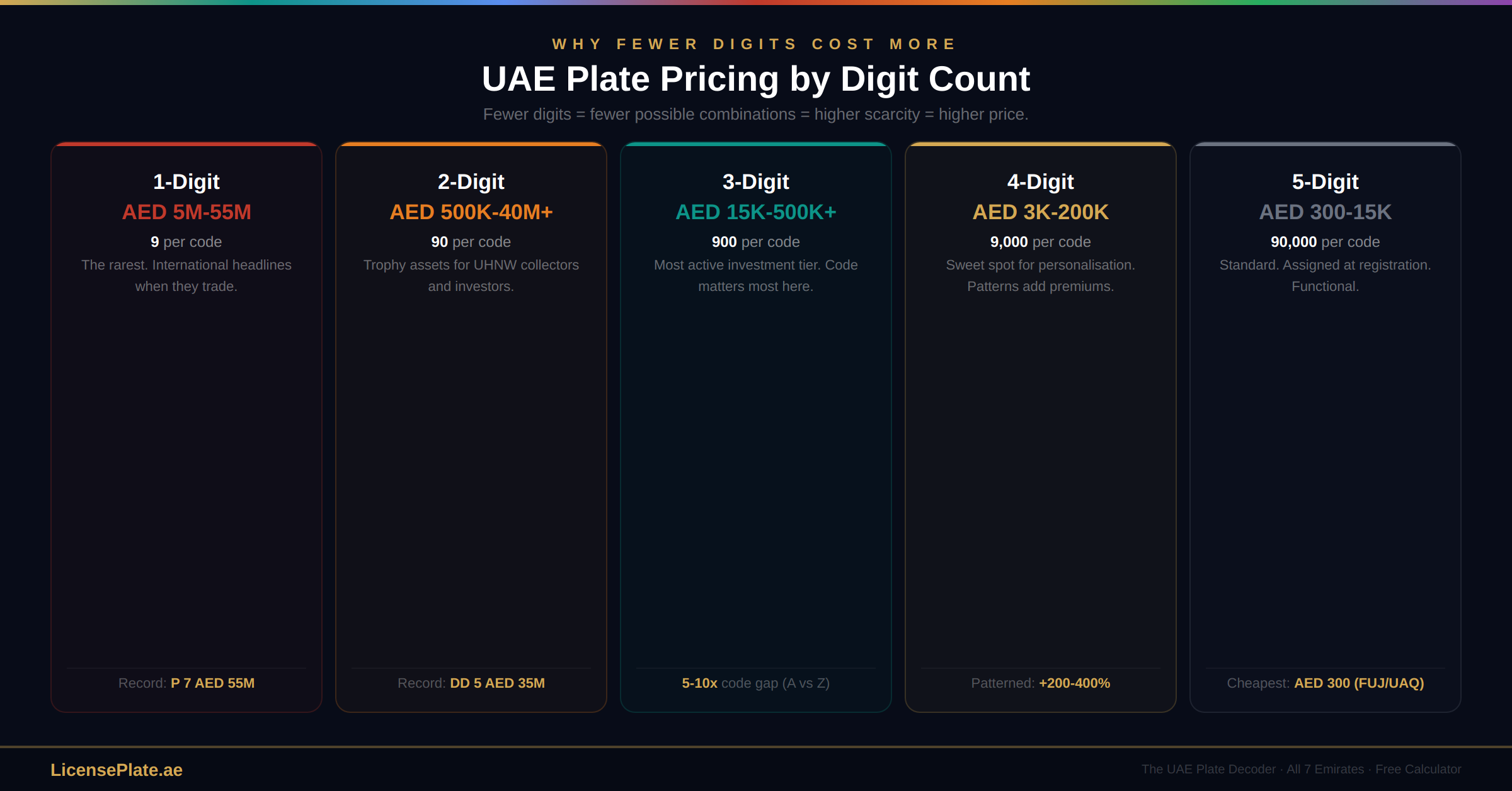Click the AED 500K-40M+ price text
This screenshot has width=1512, height=791.
coord(471,212)
